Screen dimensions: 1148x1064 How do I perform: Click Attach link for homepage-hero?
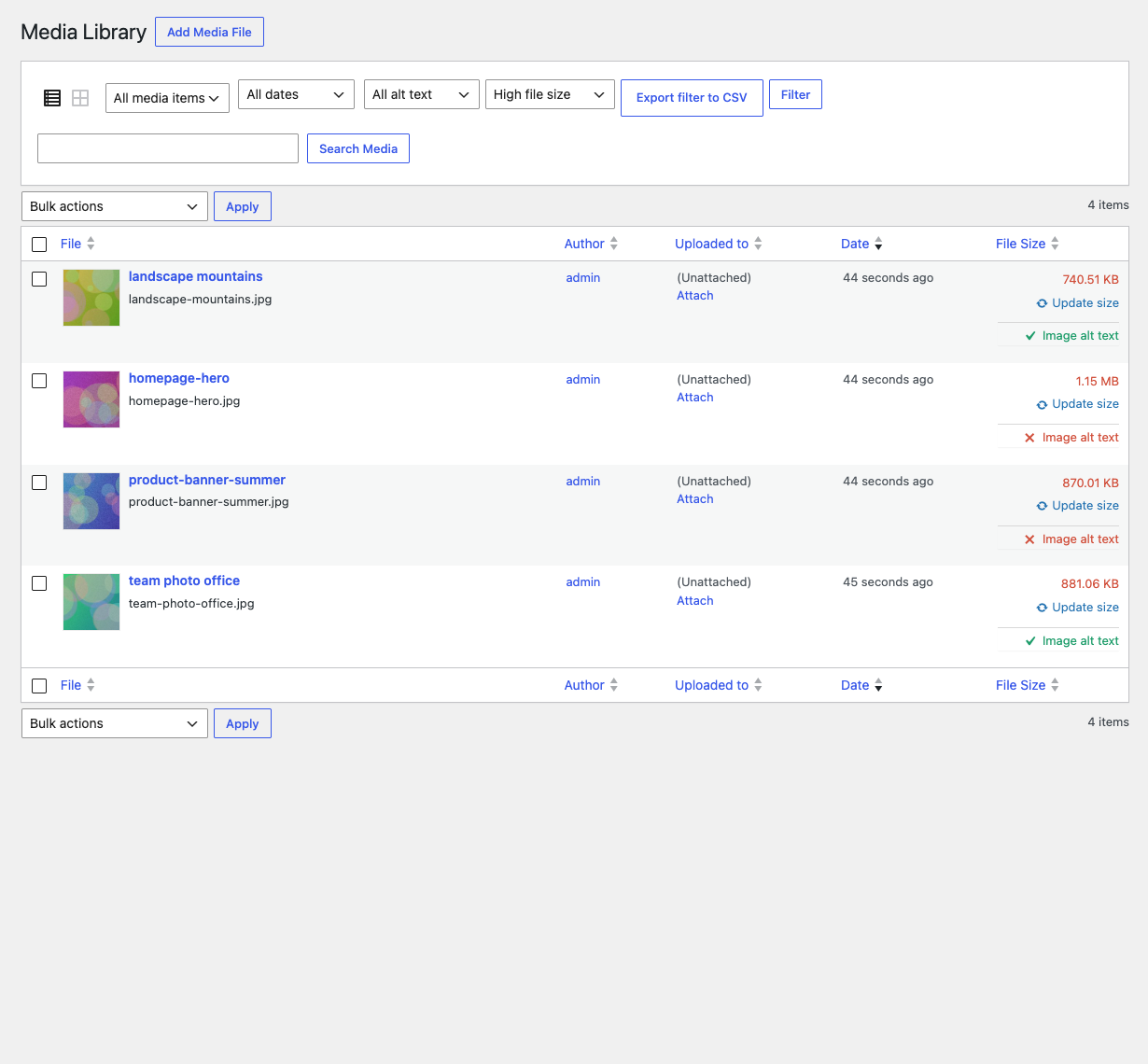click(x=695, y=398)
